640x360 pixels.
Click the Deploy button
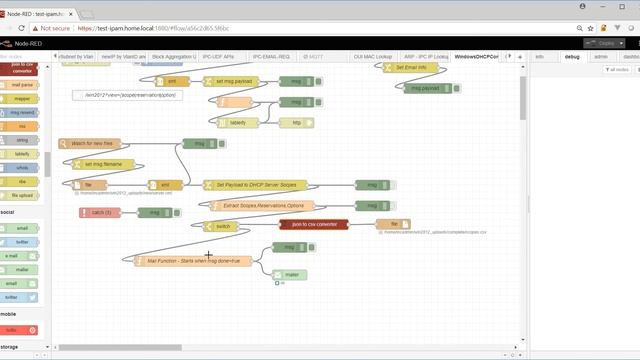click(x=600, y=43)
